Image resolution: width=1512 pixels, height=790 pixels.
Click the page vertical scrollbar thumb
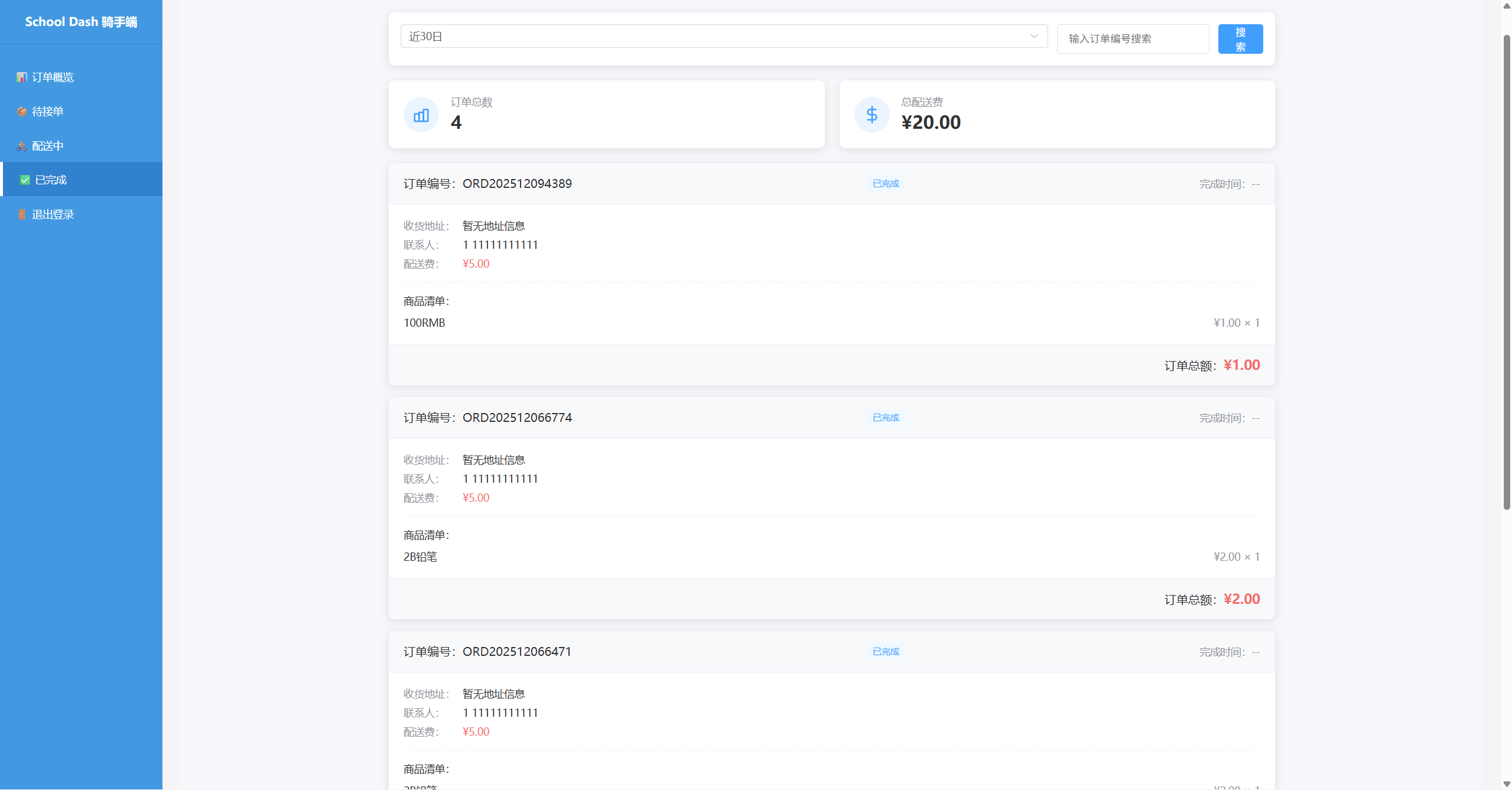tap(1507, 272)
